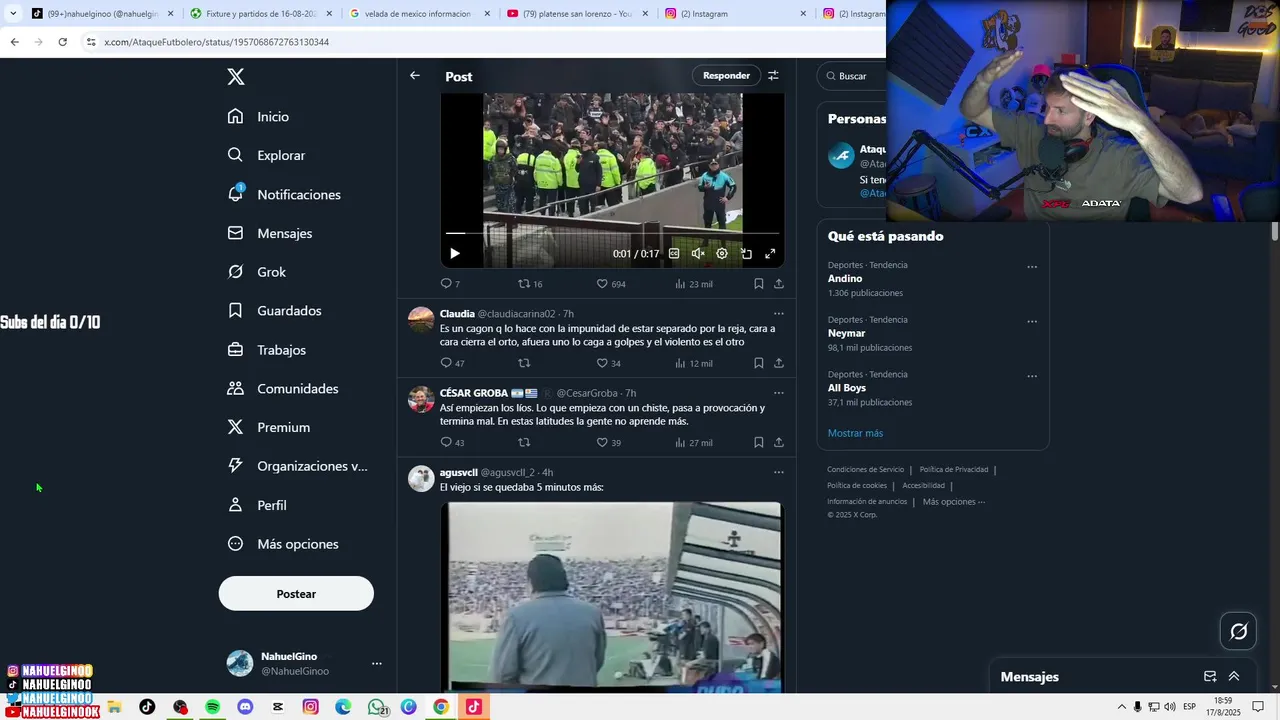Seek on the video progress bar
This screenshot has height=720, width=1280.
pos(612,233)
